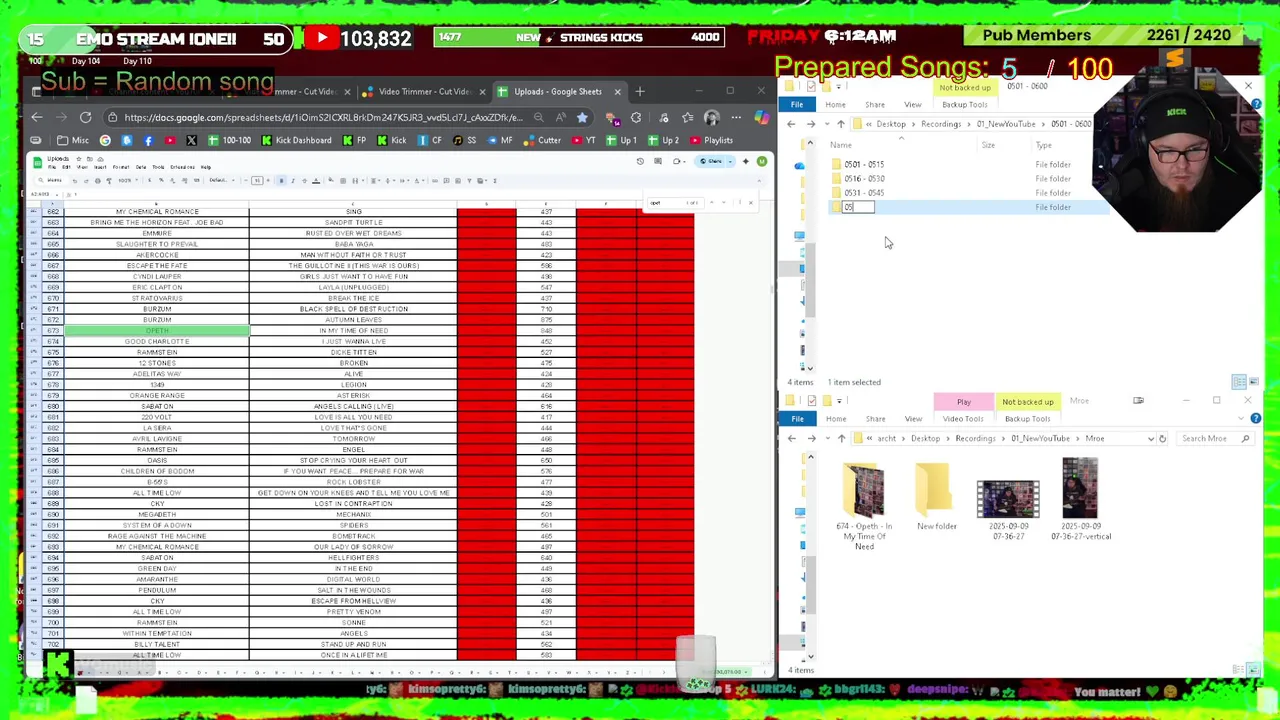This screenshot has height=720, width=1280.
Task: Open the Play contextual tab in Mroe window
Action: point(964,401)
